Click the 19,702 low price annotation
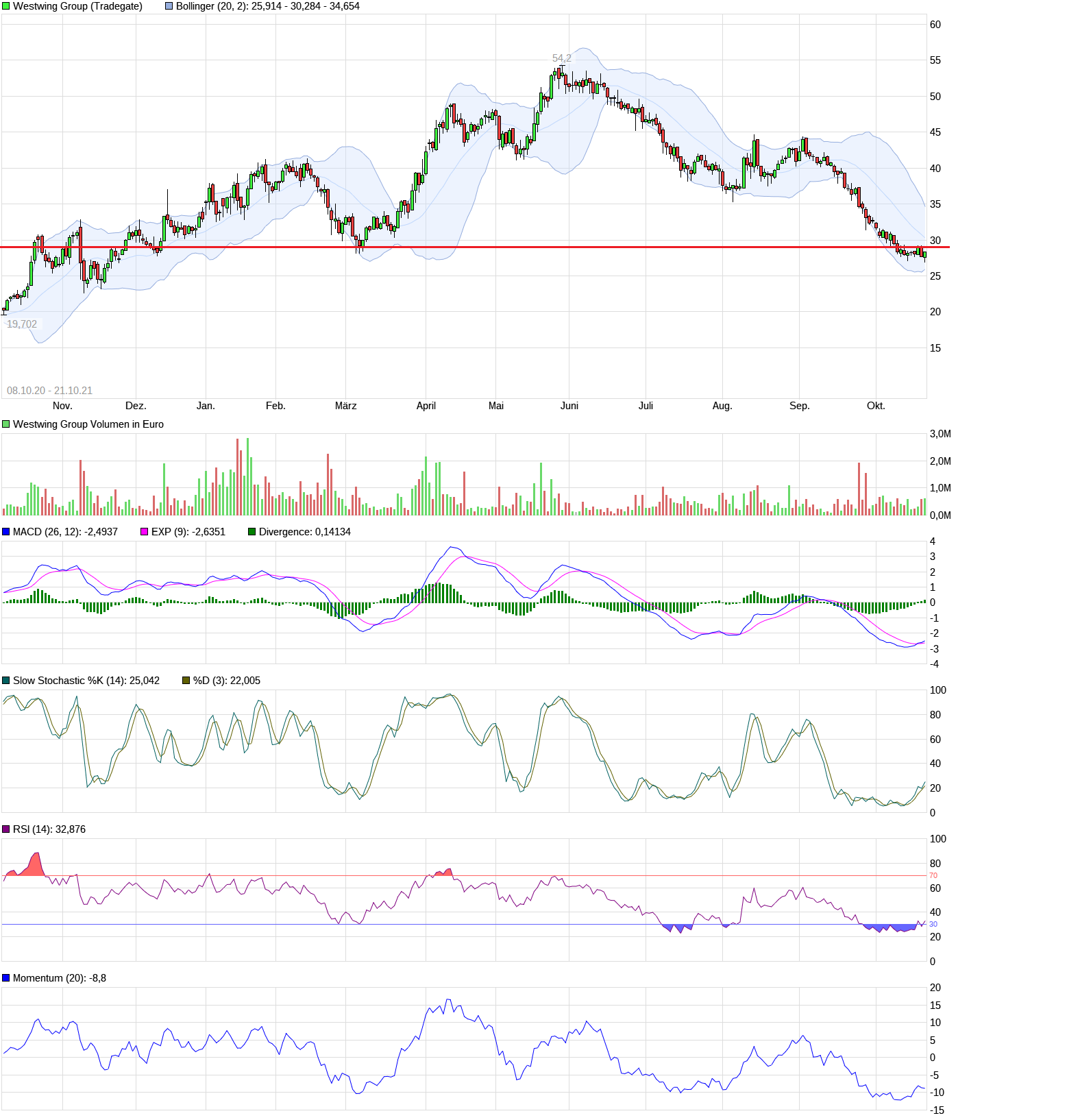This screenshot has width=1080, height=1120. click(x=22, y=324)
